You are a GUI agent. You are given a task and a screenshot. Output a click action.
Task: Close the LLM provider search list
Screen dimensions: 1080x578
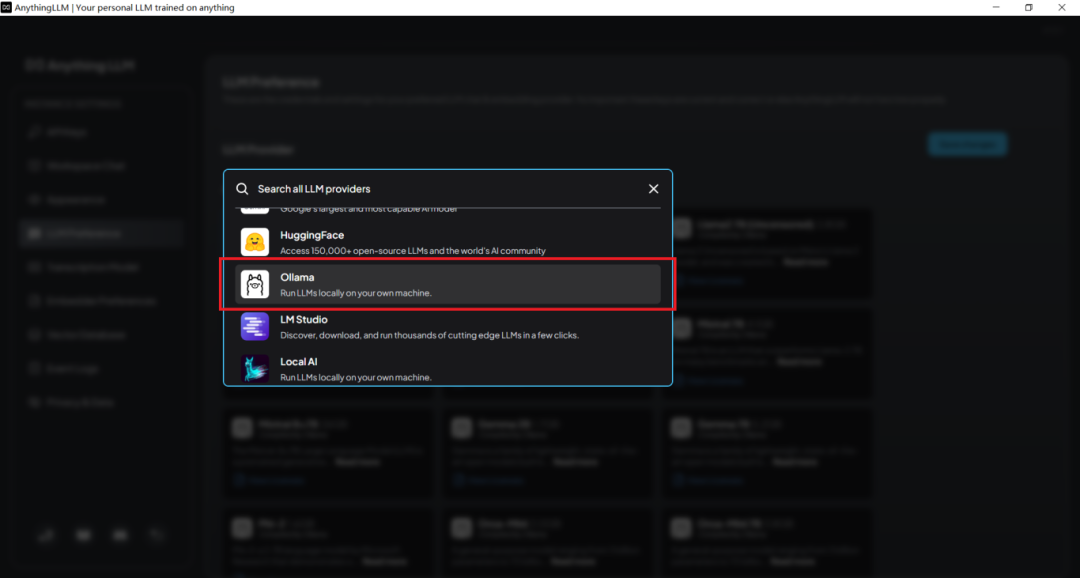(x=654, y=189)
